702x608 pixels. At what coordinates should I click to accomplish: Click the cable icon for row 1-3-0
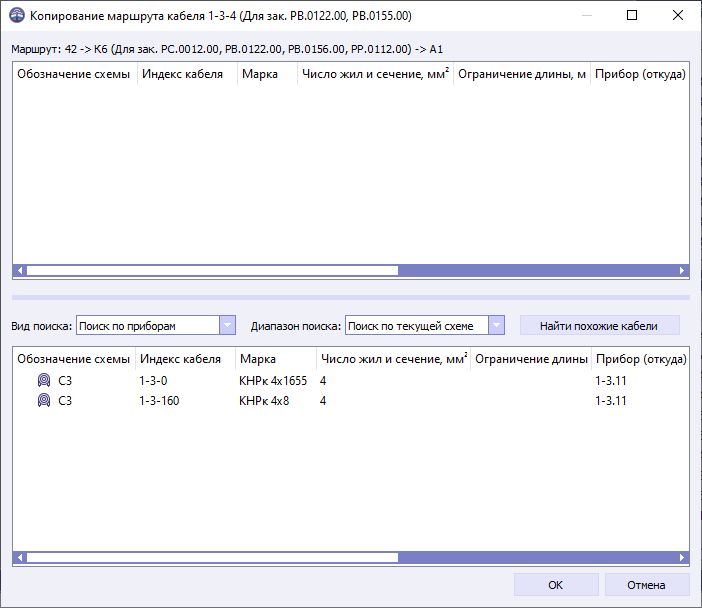(44, 381)
